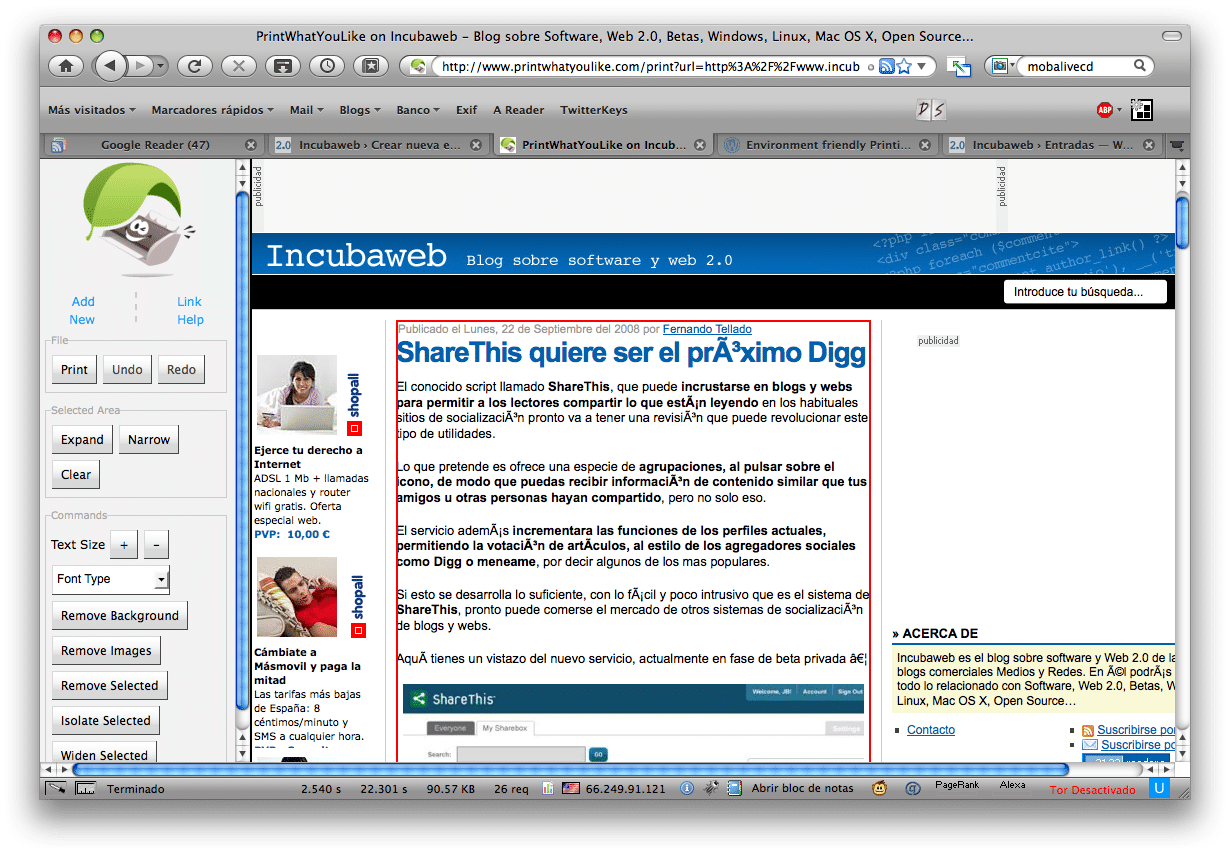Click the Narrow button
The width and height of the screenshot is (1230, 854).
(149, 439)
